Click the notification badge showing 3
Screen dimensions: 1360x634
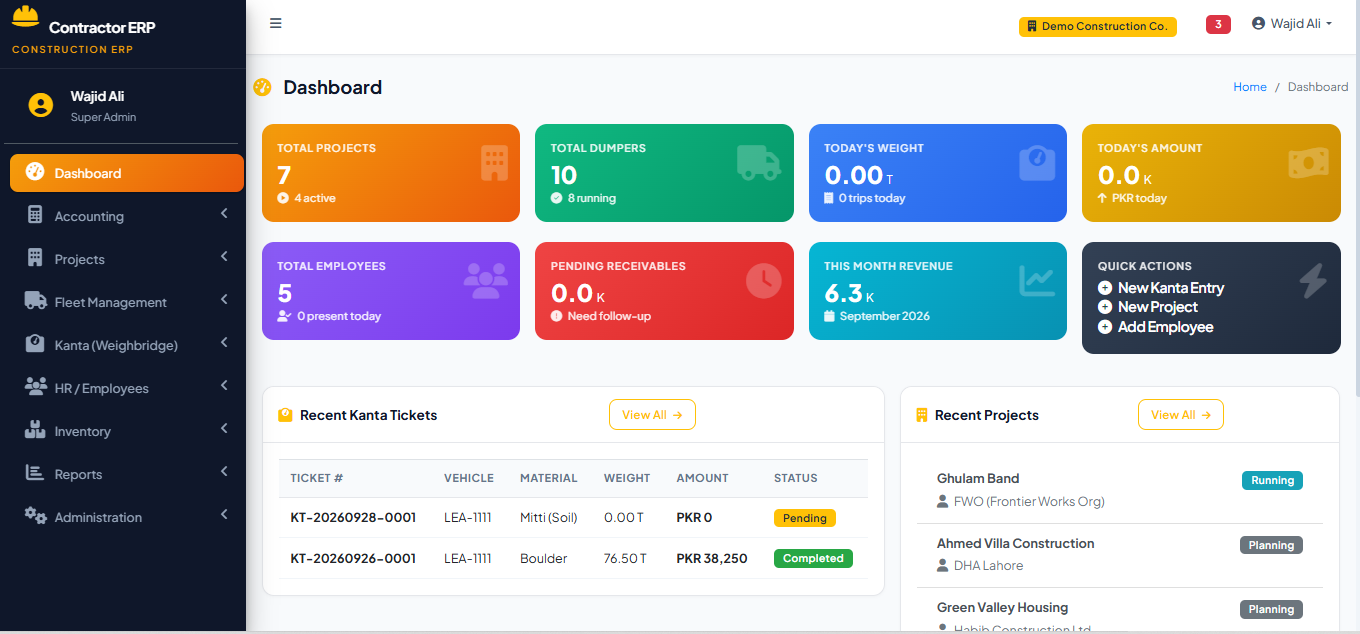(1218, 25)
